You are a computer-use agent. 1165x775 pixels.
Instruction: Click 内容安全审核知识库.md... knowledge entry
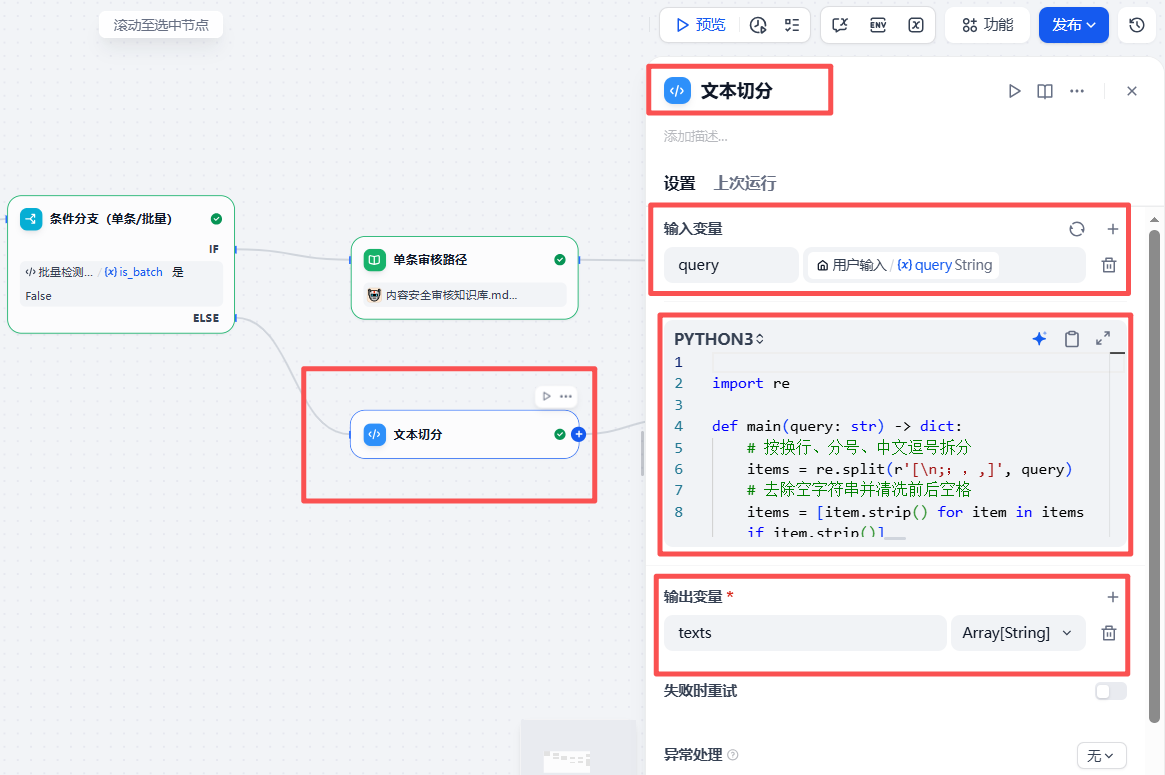[x=464, y=295]
